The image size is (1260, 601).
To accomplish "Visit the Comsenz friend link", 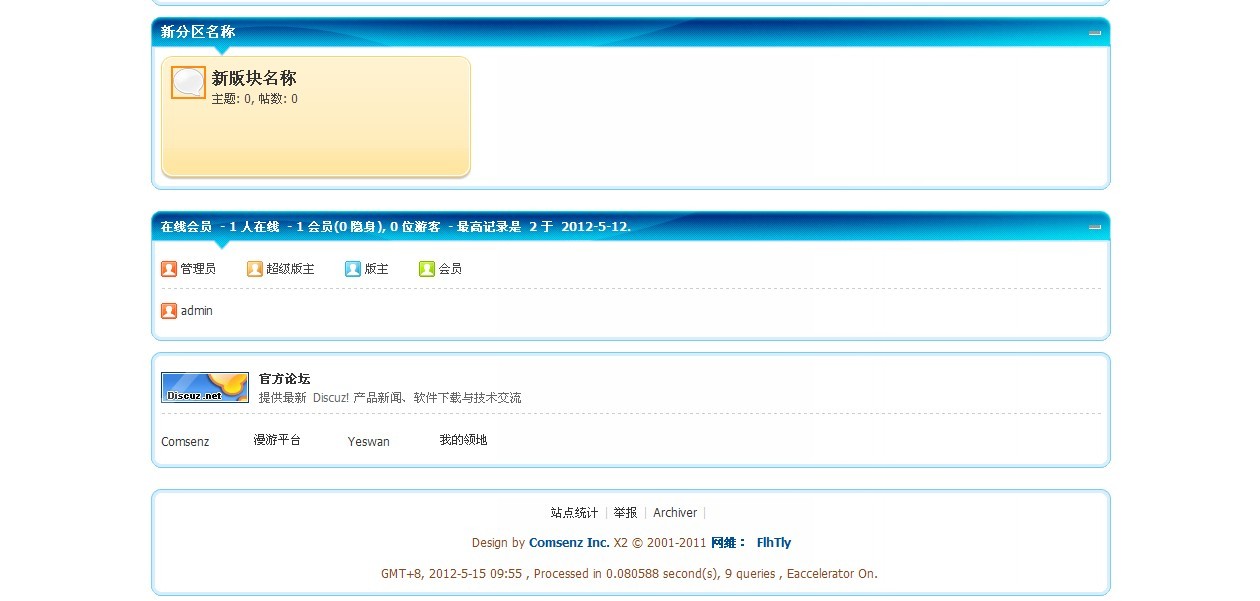I will pos(185,441).
